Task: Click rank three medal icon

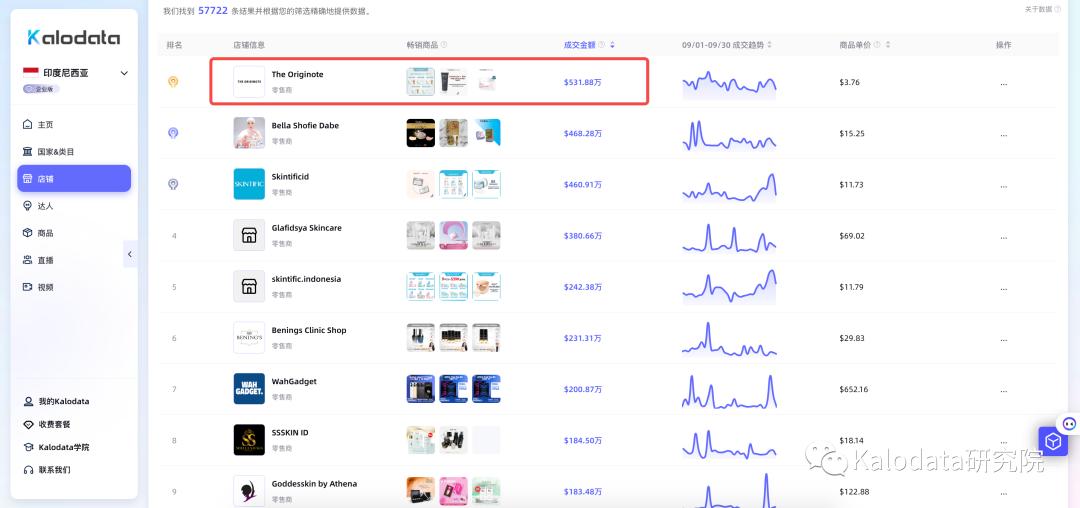Action: [174, 184]
